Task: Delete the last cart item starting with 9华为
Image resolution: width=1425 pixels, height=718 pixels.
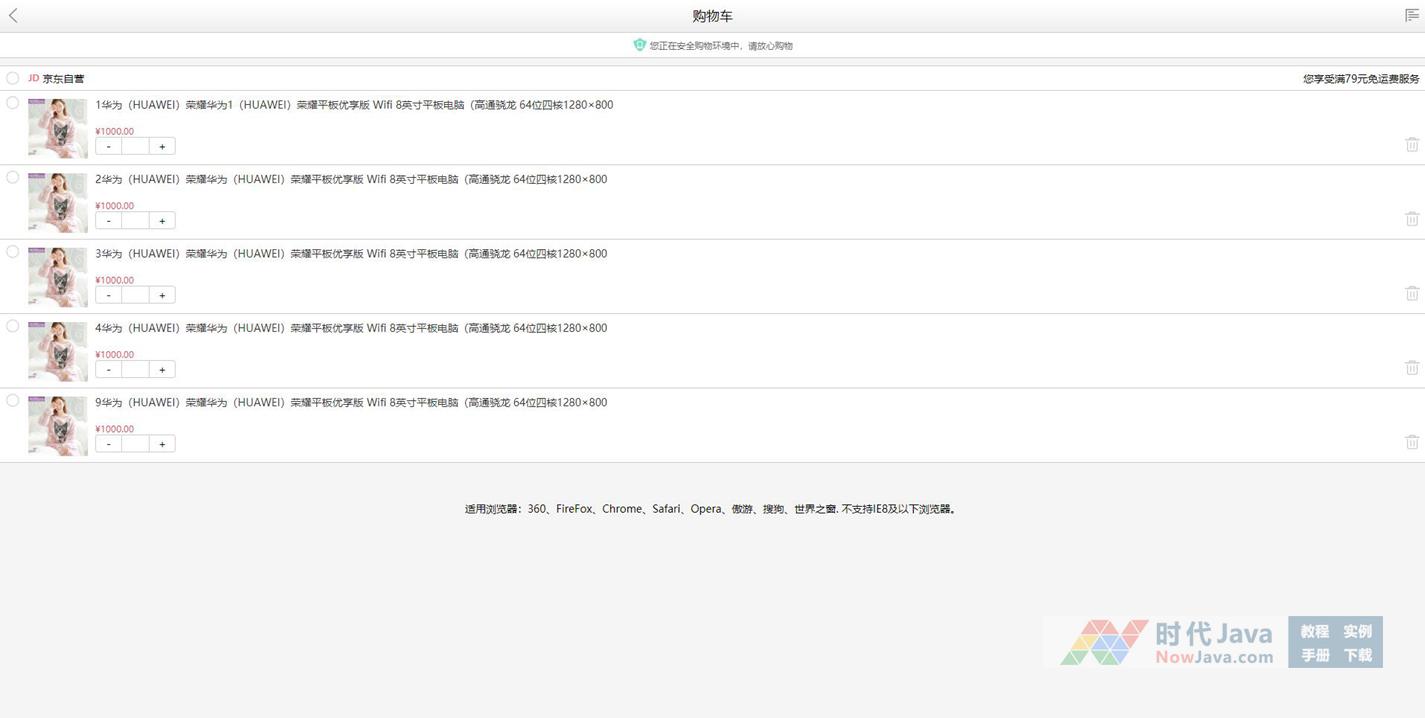Action: click(1412, 441)
